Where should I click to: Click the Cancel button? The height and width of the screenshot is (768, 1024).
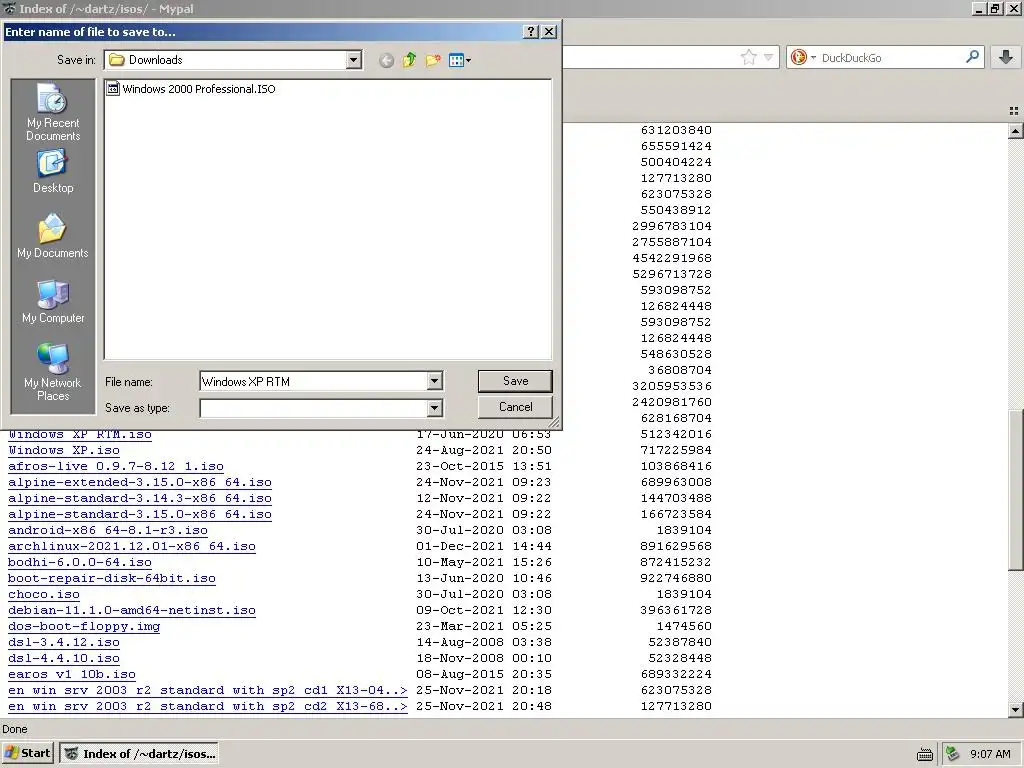[515, 407]
